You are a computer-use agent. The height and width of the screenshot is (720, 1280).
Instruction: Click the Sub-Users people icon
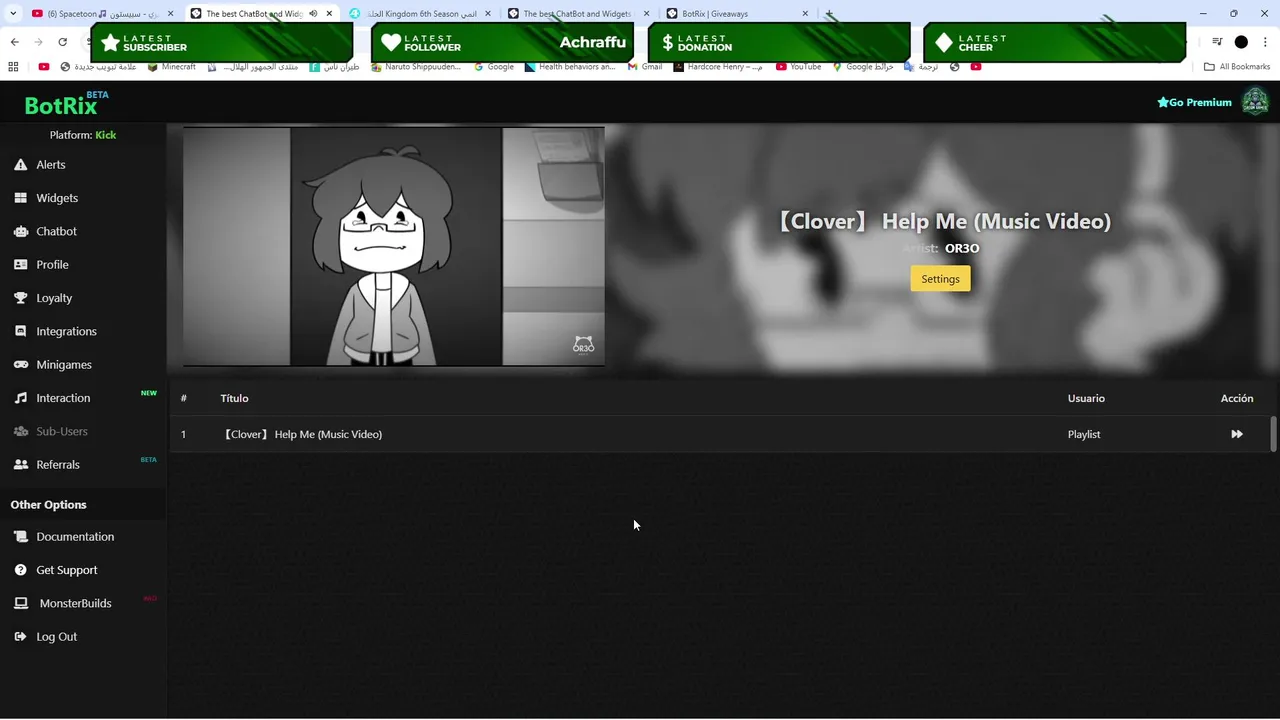tap(20, 431)
